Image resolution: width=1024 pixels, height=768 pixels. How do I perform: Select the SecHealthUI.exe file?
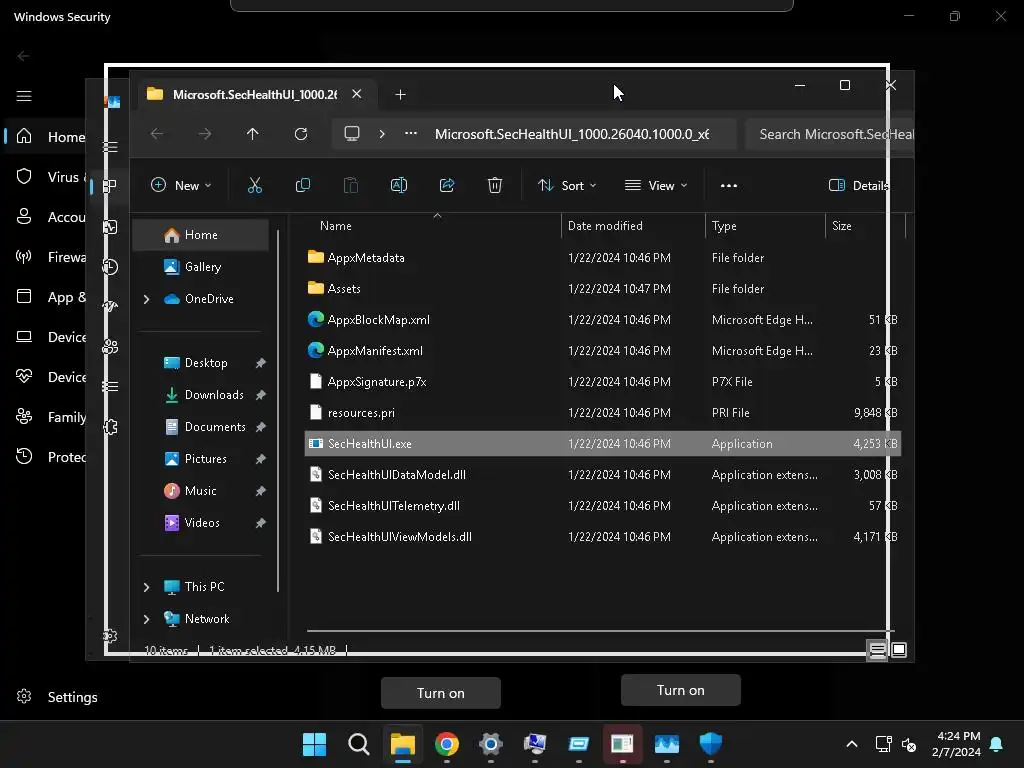pyautogui.click(x=603, y=444)
